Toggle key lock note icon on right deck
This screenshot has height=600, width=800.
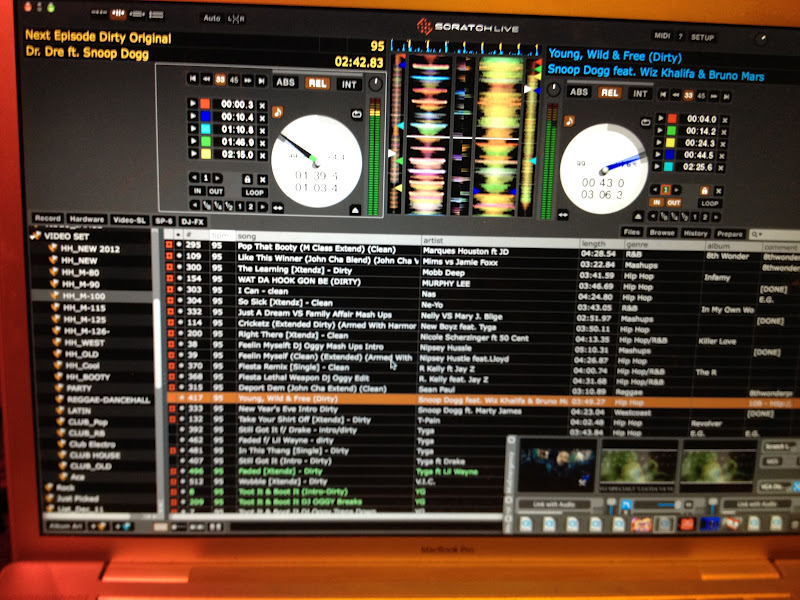[569, 121]
